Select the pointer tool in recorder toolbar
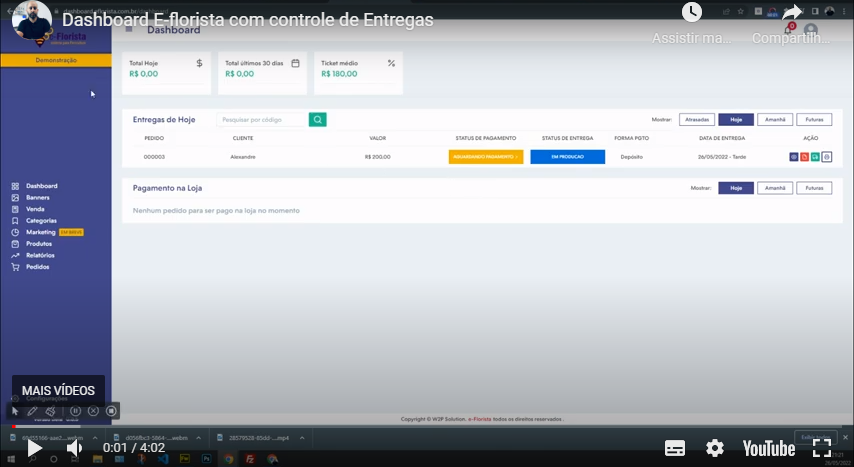 (x=15, y=411)
